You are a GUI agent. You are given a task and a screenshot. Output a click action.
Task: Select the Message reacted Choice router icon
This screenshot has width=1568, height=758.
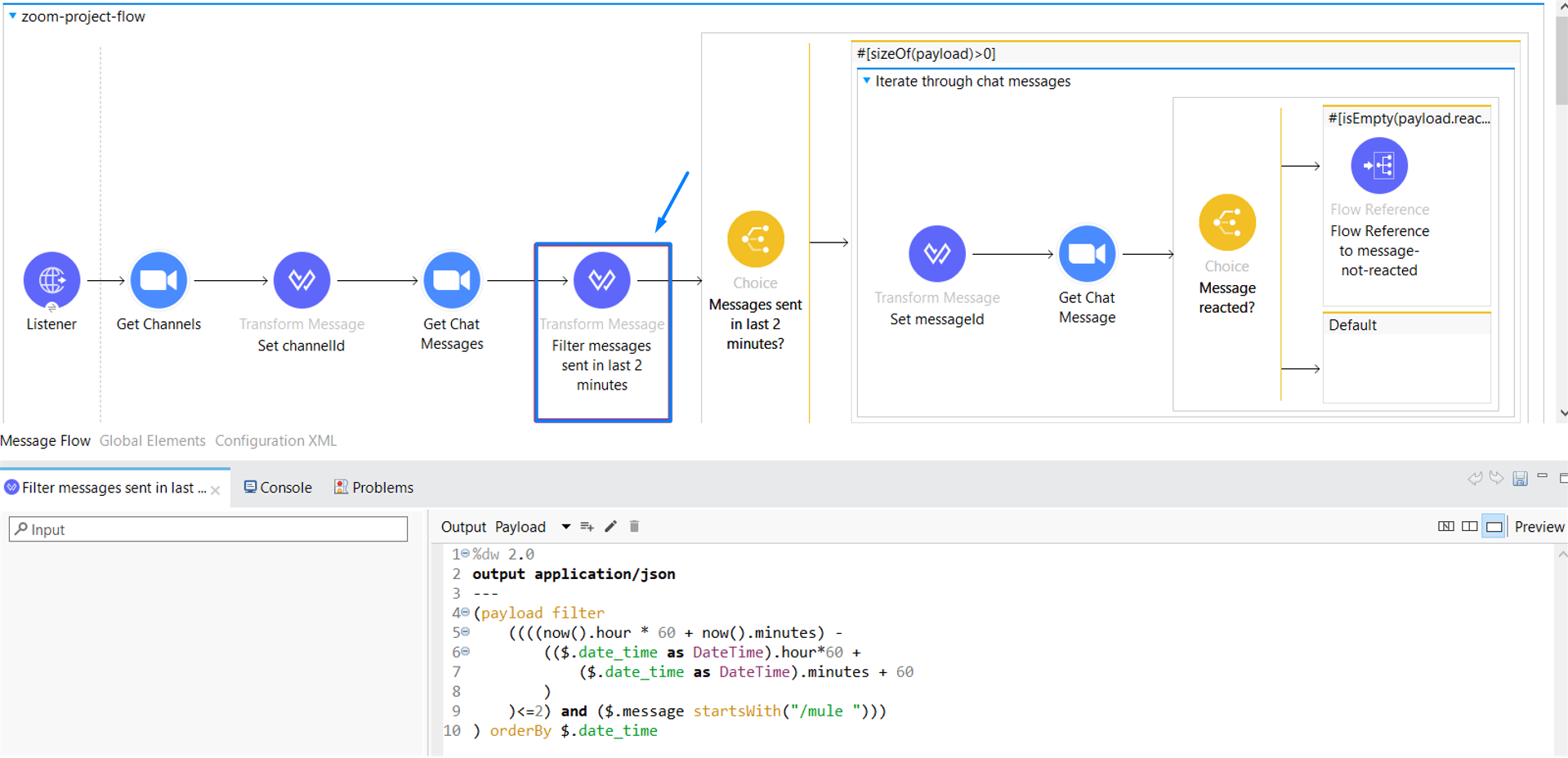pyautogui.click(x=1227, y=222)
